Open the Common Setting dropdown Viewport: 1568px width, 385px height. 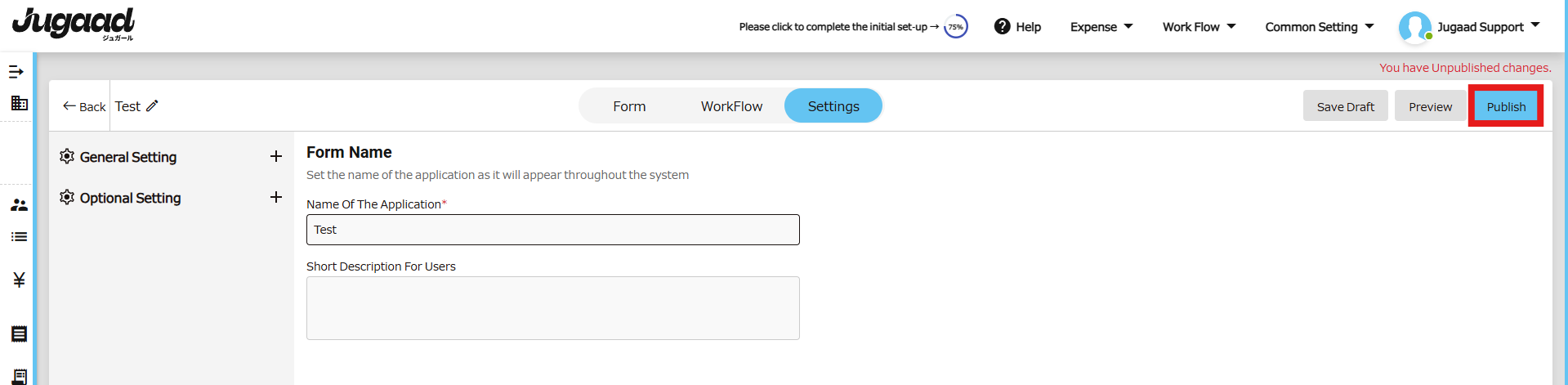(1320, 27)
